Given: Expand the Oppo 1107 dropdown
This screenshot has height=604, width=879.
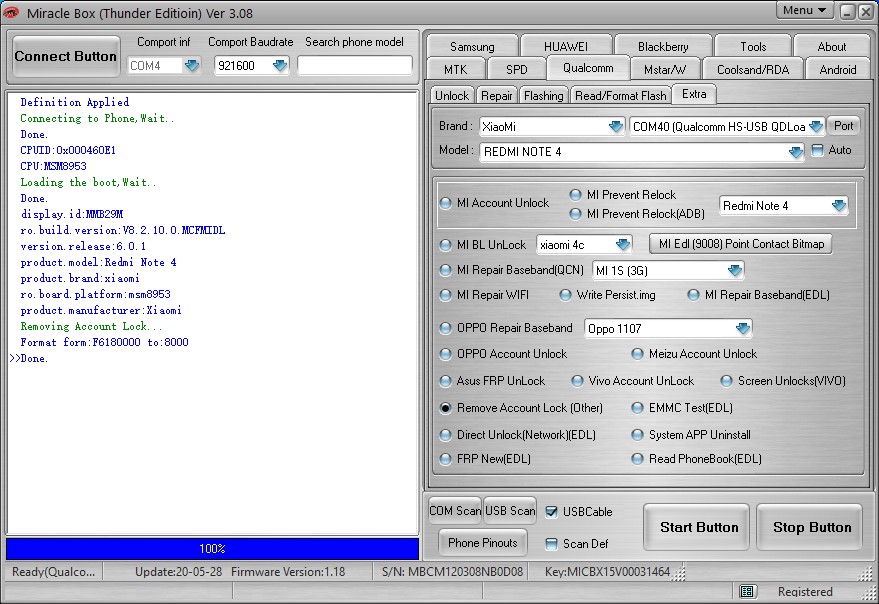Looking at the screenshot, I should click(x=743, y=328).
